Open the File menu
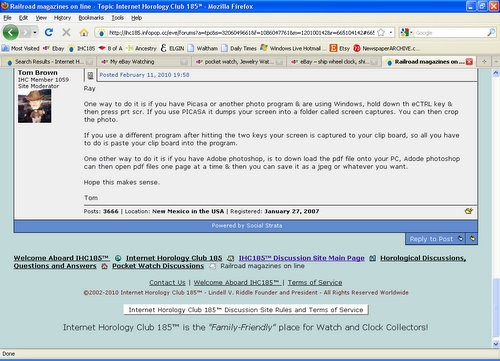Screen dimensions: 500x361 pyautogui.click(x=7, y=18)
